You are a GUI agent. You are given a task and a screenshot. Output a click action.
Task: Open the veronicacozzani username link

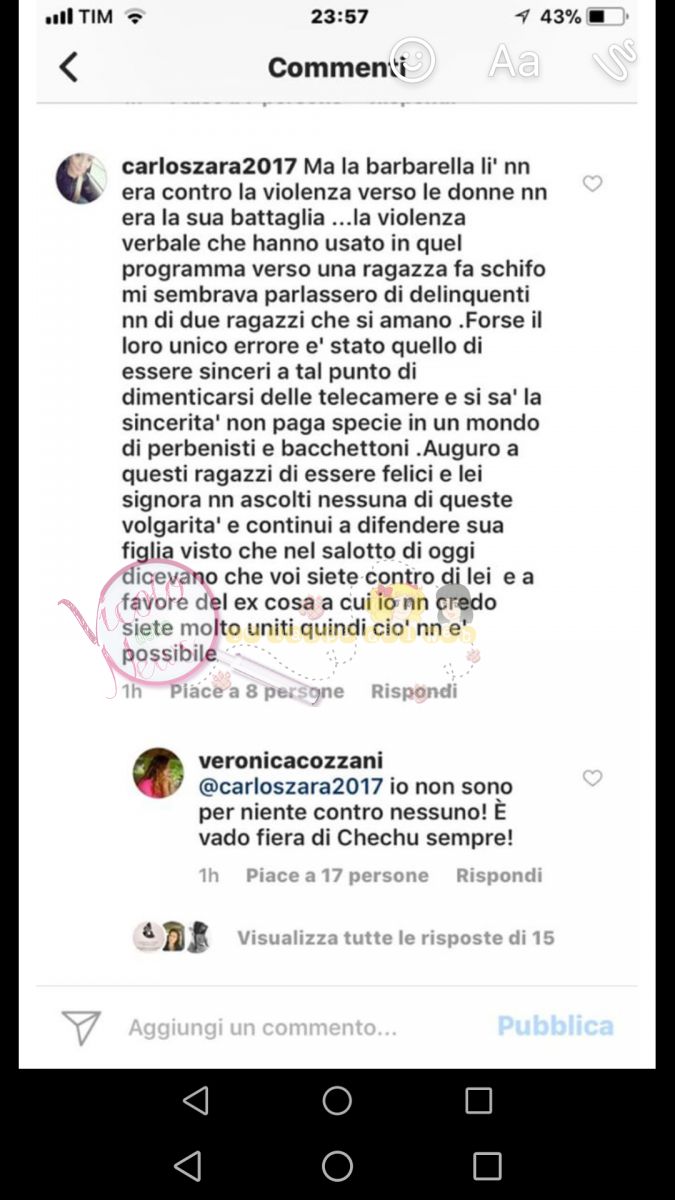[x=291, y=761]
